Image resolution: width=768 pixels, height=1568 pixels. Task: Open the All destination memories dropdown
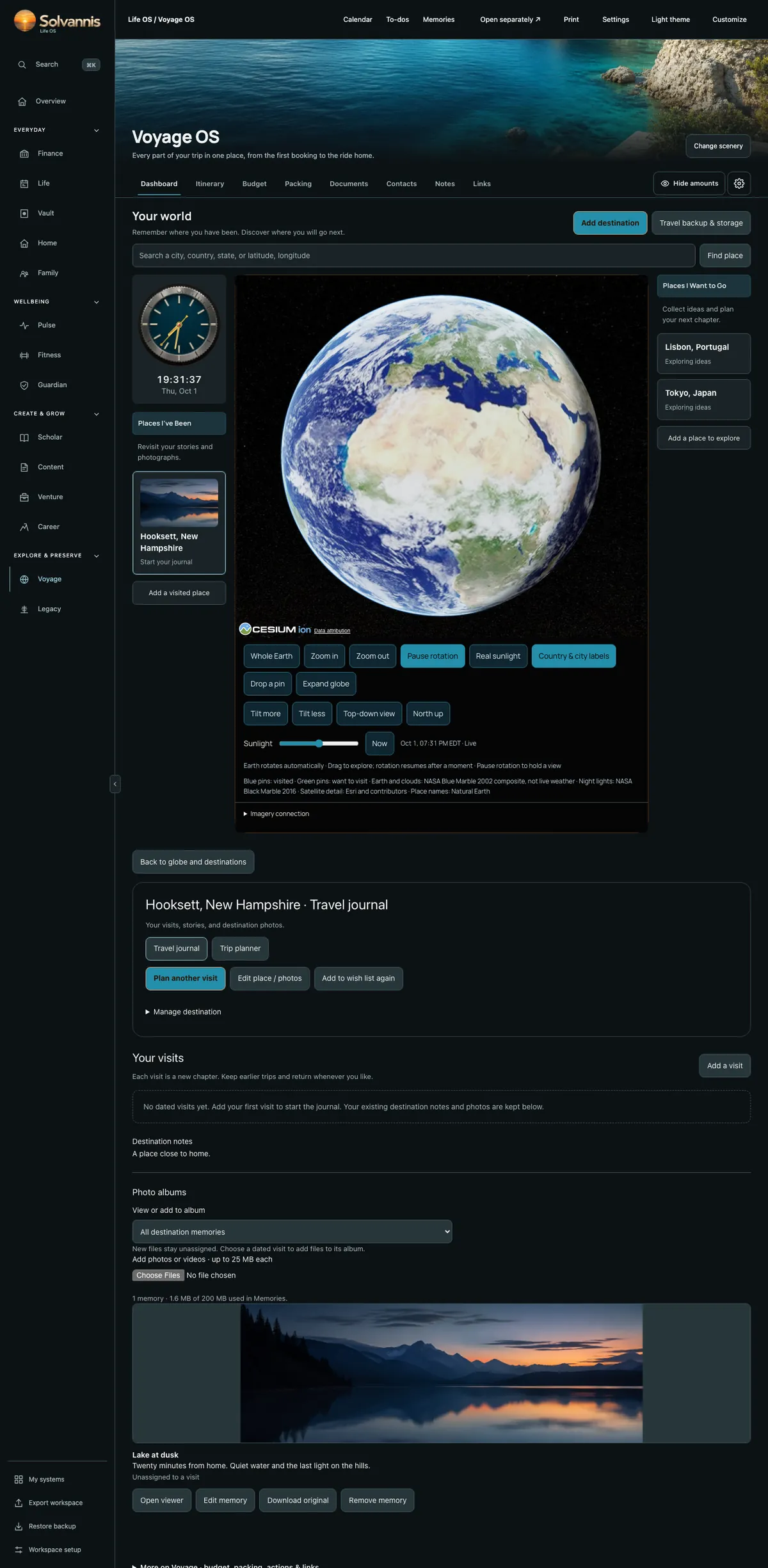coord(292,1231)
